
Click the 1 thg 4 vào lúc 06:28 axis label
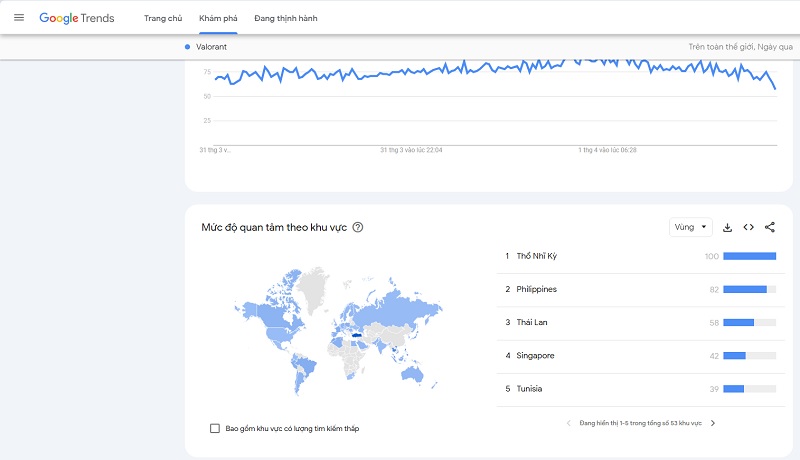coord(607,150)
